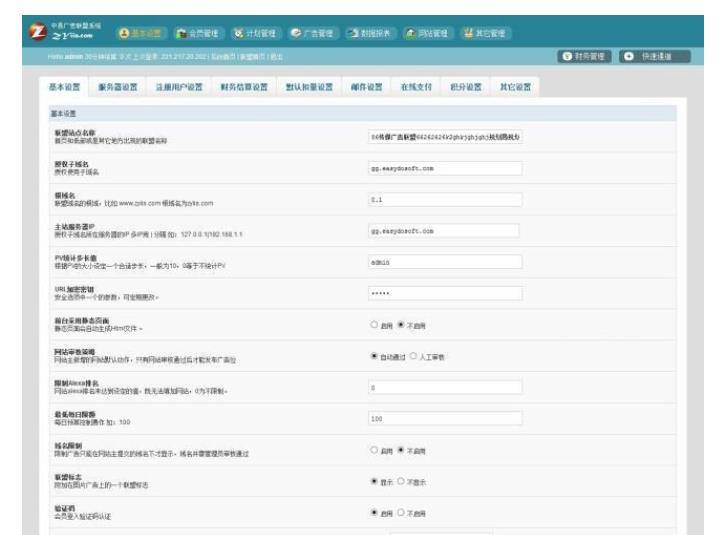Screen dimensions: 723x535
Task: Click the 授权子域名 input field
Action: coord(445,168)
